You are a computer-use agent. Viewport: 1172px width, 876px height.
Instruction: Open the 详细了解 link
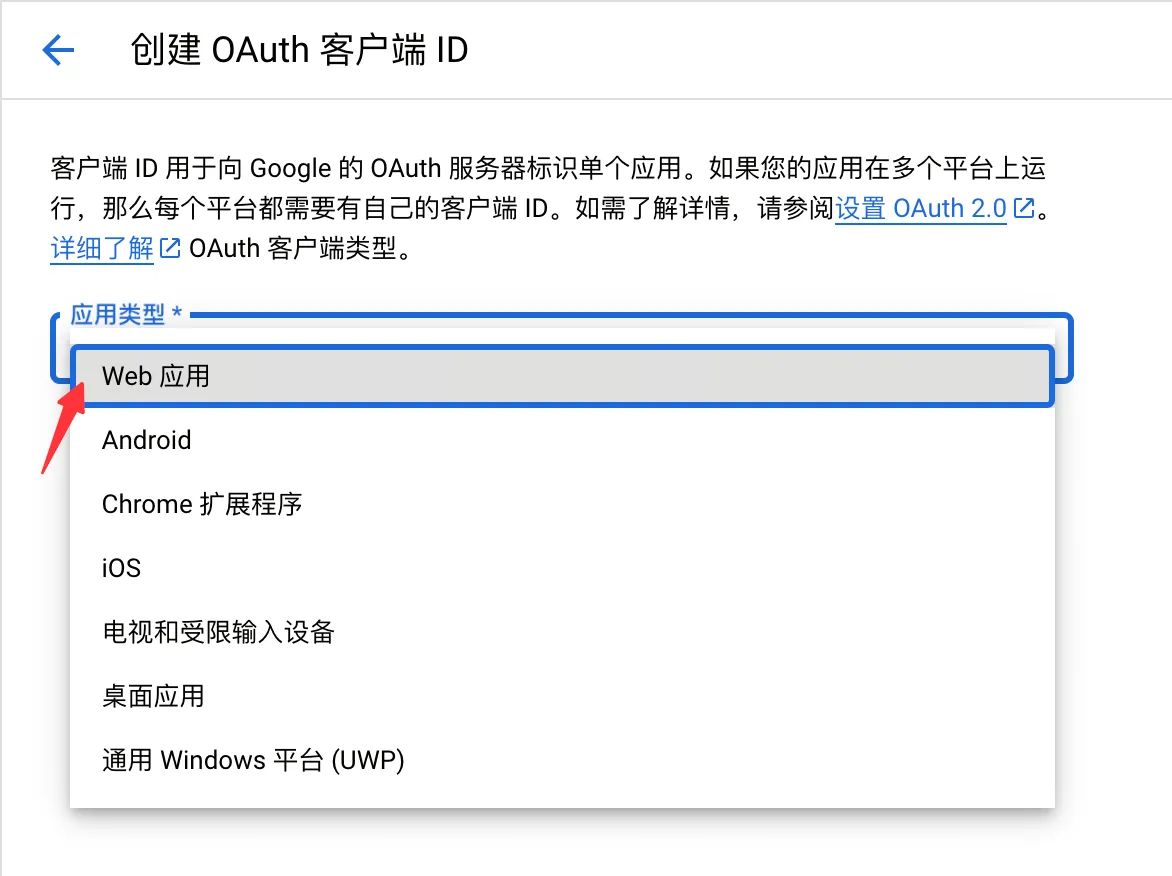(102, 248)
